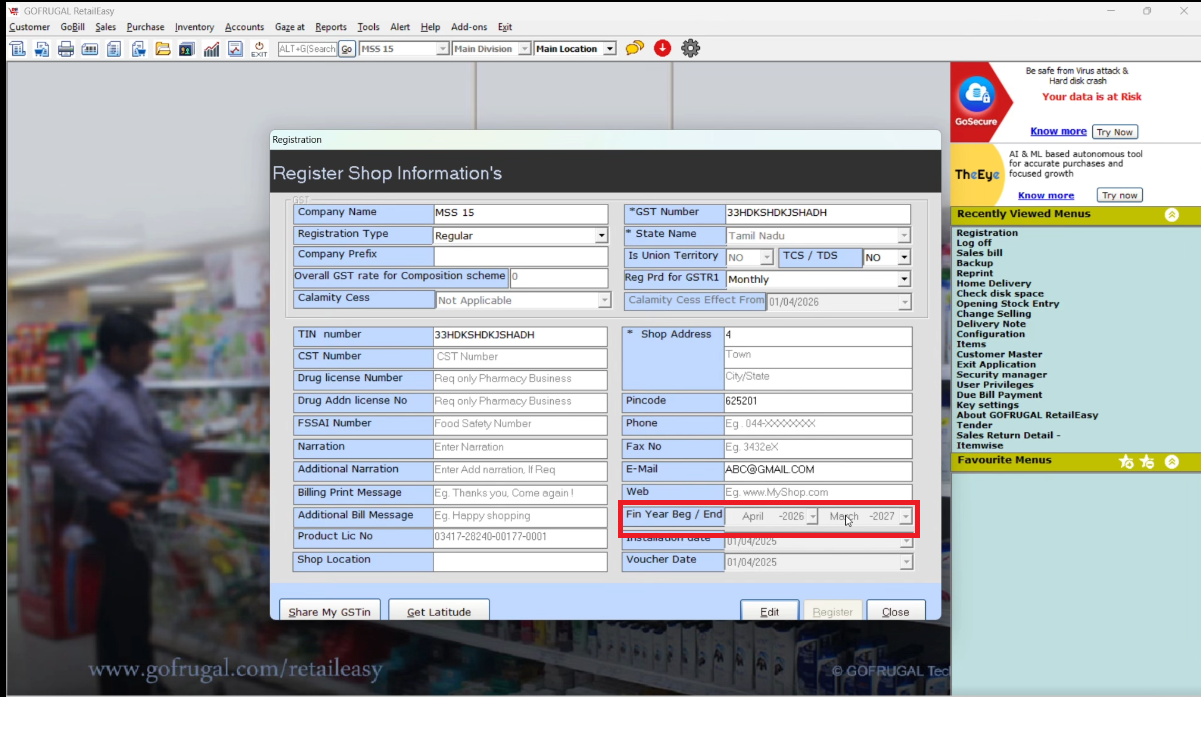Click the Shop Location input field

pos(520,562)
